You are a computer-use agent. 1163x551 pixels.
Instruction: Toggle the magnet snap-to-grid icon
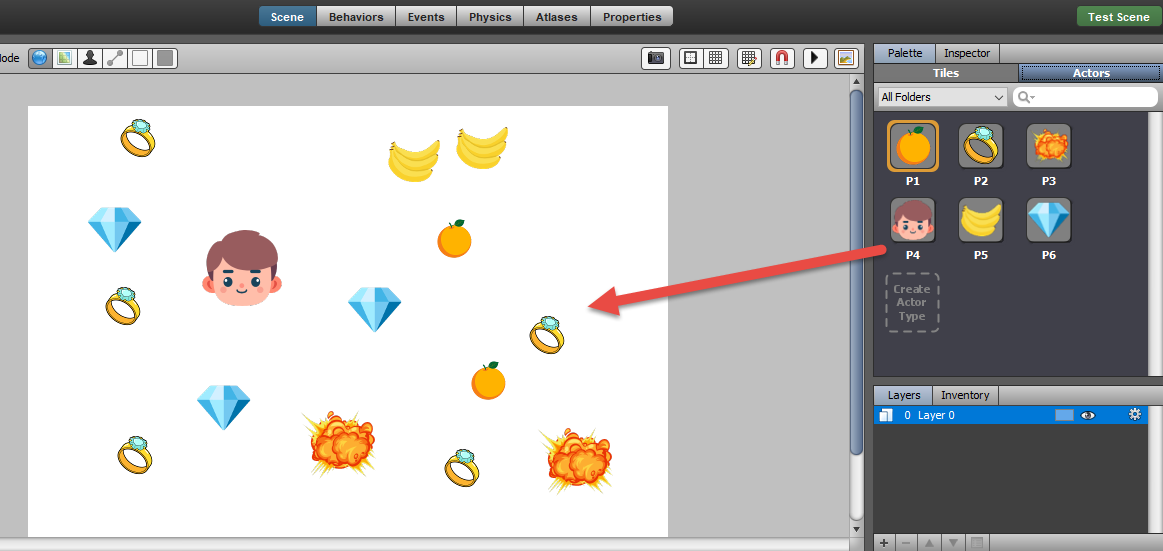pos(783,58)
